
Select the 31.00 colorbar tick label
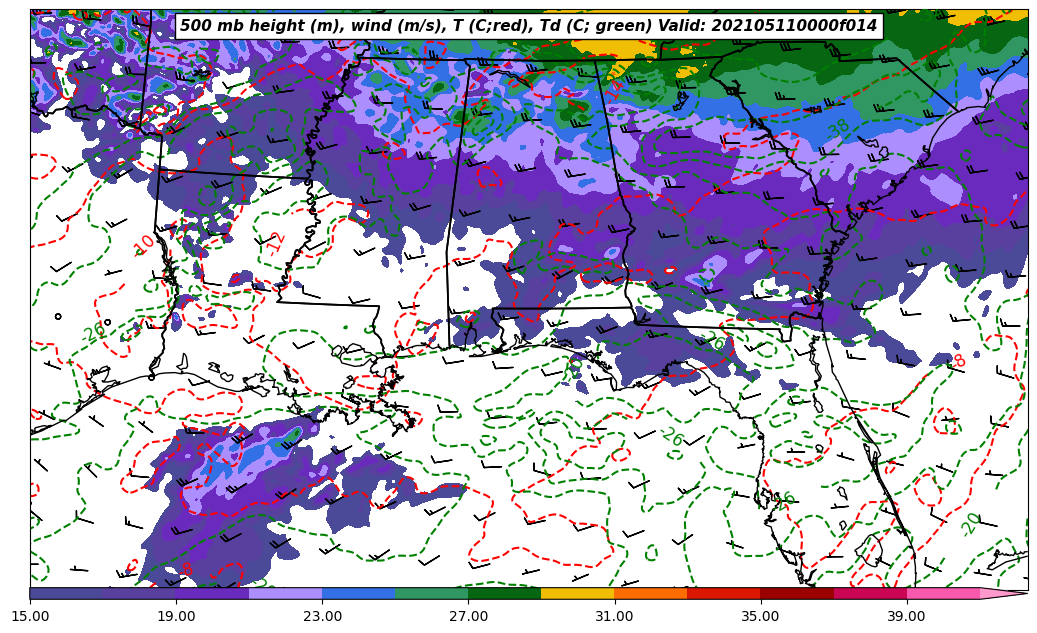click(x=614, y=616)
